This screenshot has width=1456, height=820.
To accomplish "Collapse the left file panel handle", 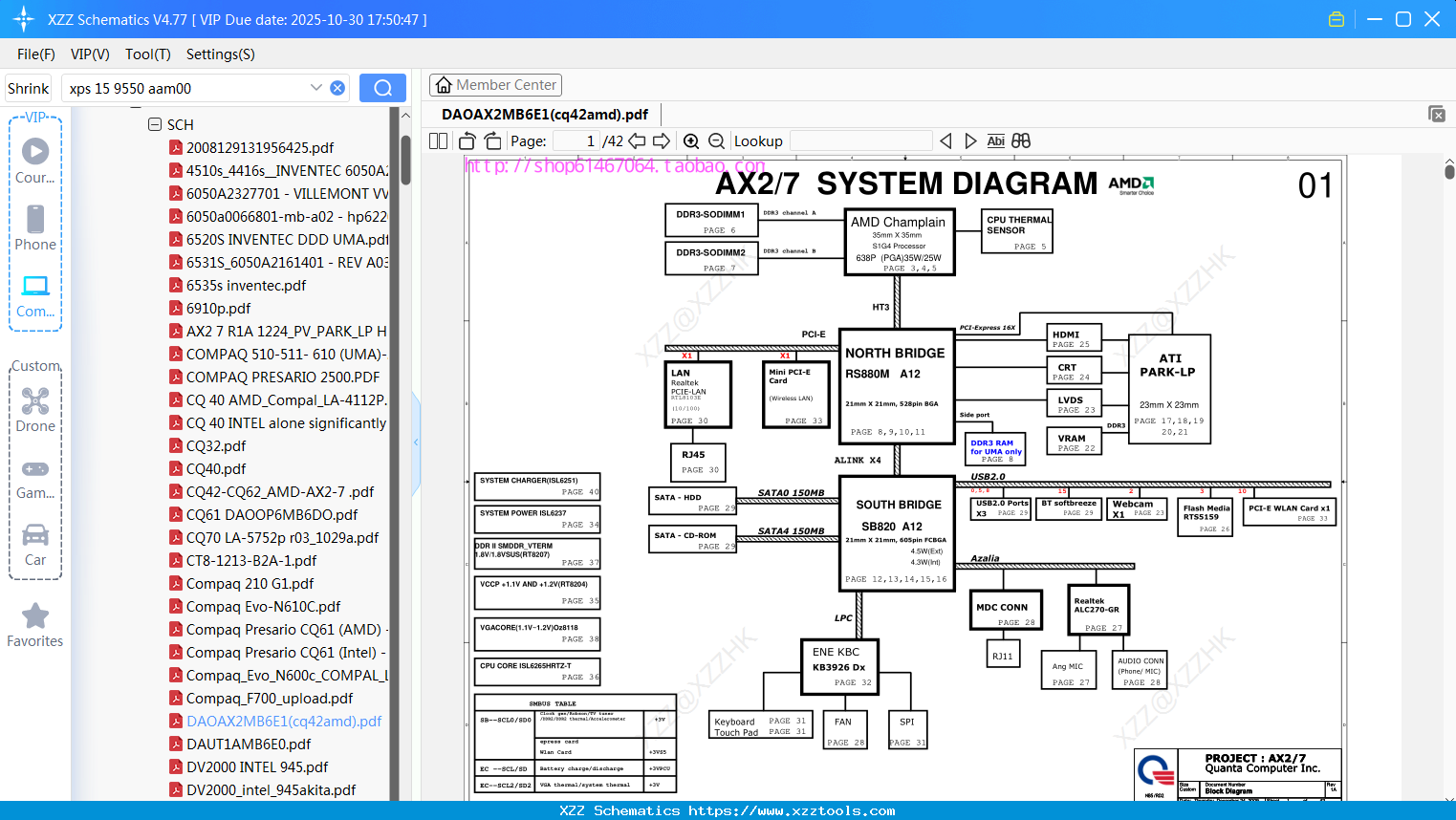I will 416,442.
